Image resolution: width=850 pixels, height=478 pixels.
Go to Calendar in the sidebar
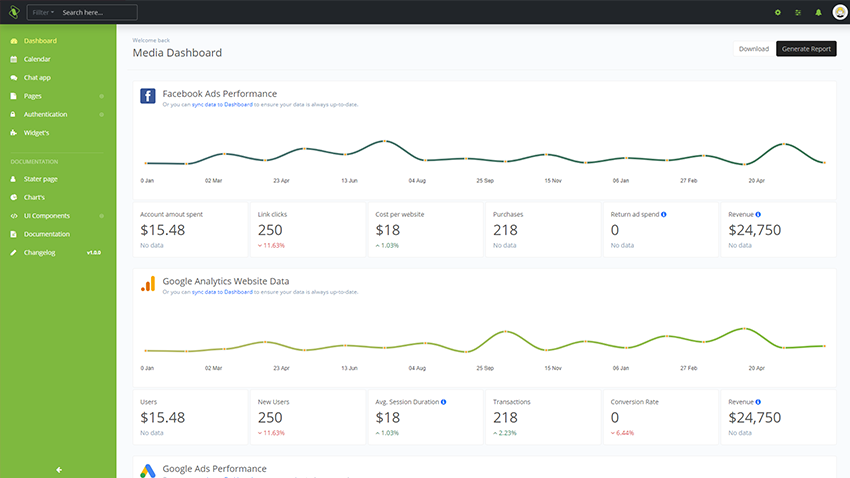click(37, 59)
